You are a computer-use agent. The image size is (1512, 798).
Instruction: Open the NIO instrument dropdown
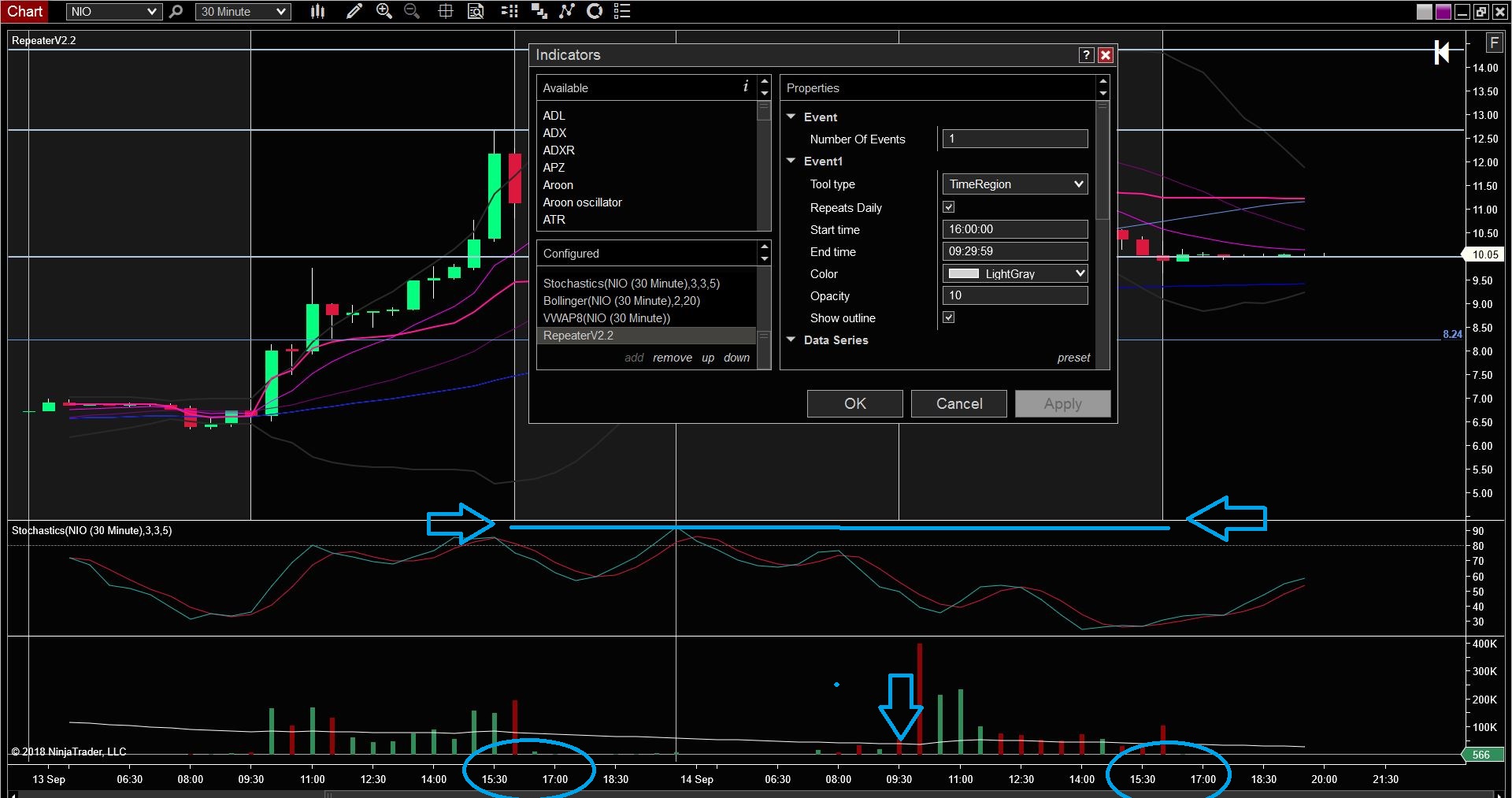tap(113, 12)
